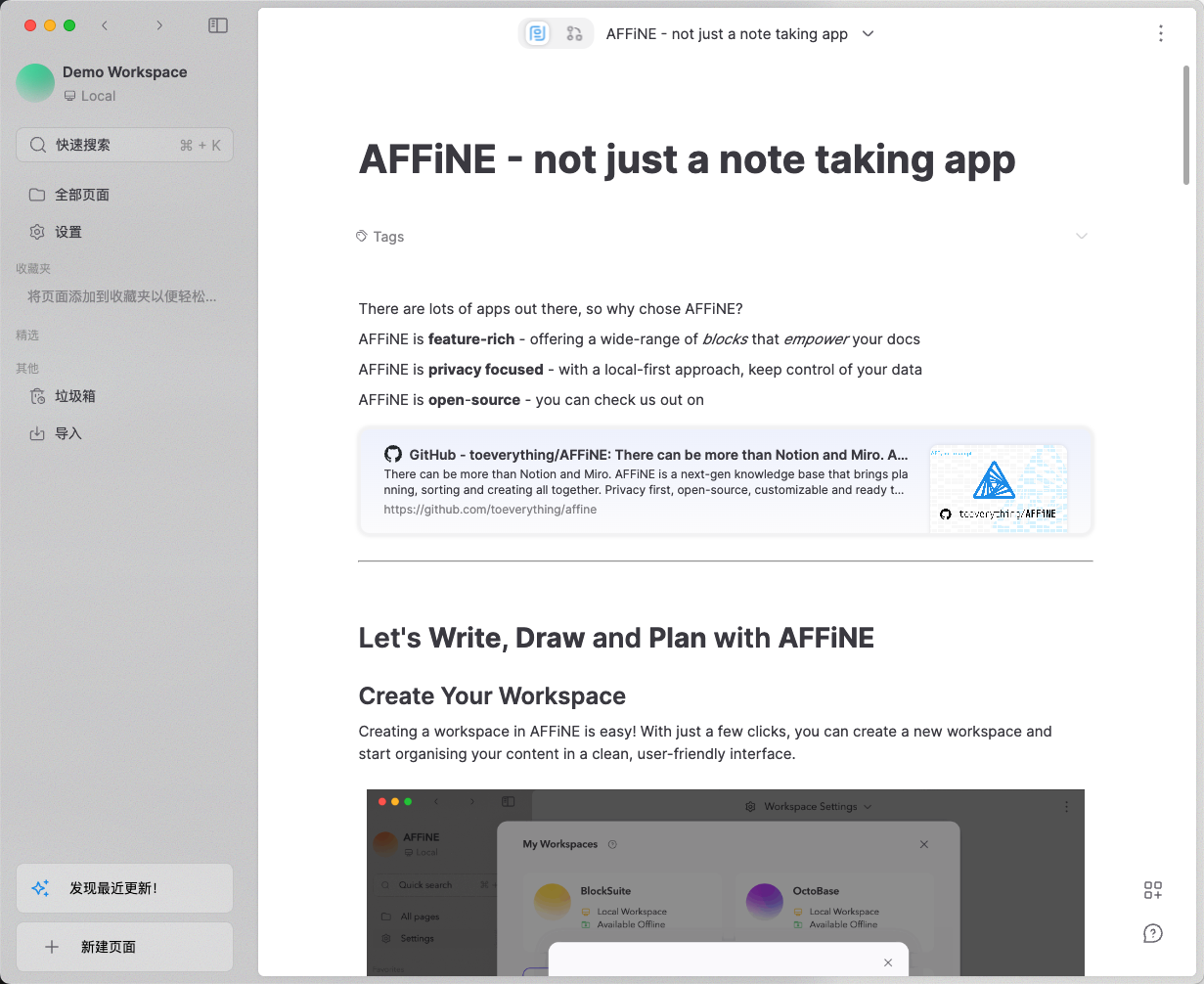Click 新建页面 new page button
Screen dimensions: 1204x984
point(124,947)
